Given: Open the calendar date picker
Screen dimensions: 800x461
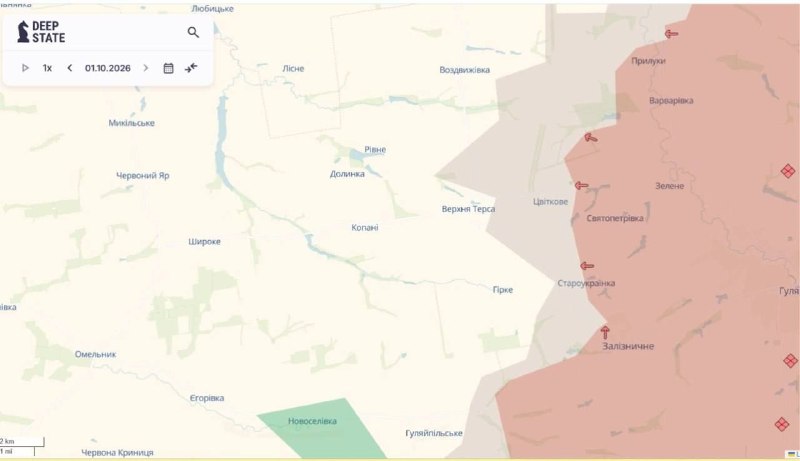Looking at the screenshot, I should [168, 68].
